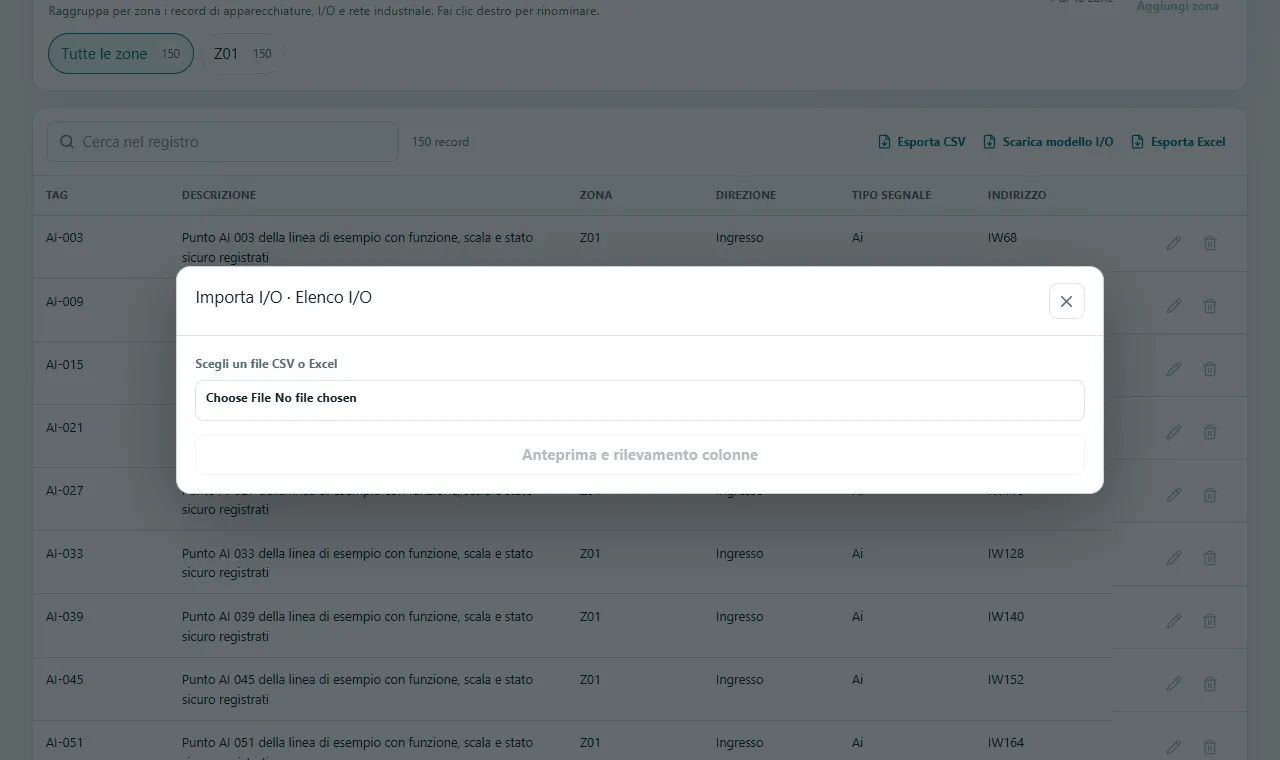The height and width of the screenshot is (760, 1280).
Task: Edit the AI-021 record with the pencil icon
Action: pyautogui.click(x=1174, y=432)
